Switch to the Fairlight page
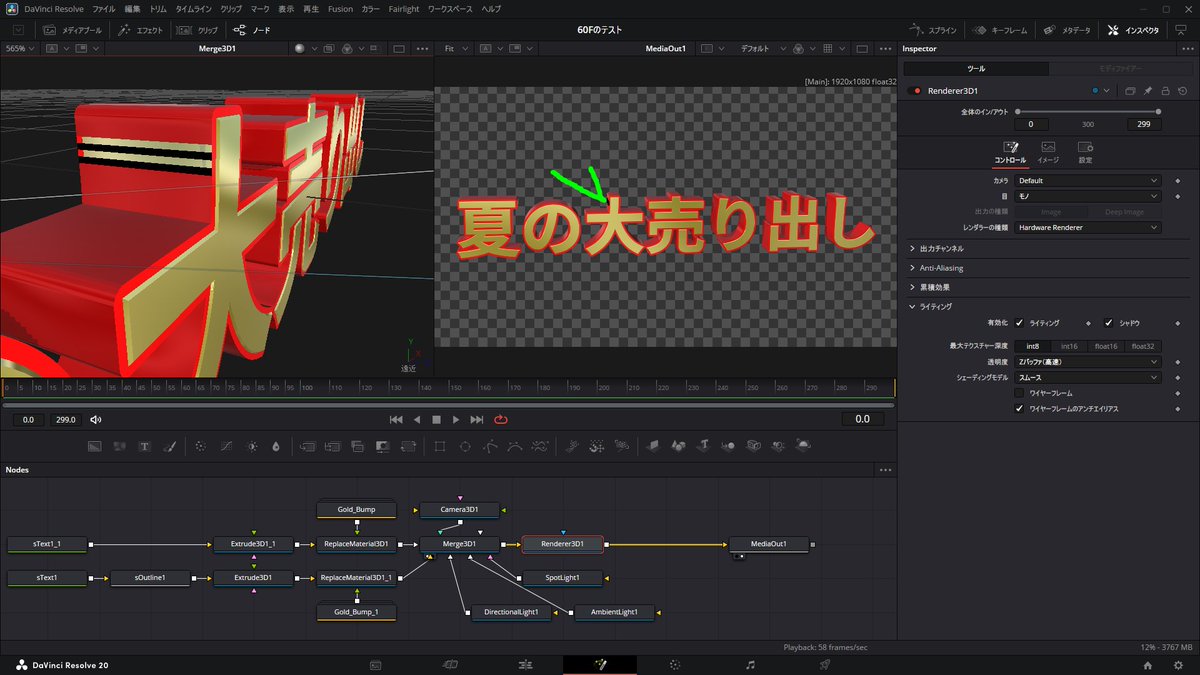 coord(748,664)
